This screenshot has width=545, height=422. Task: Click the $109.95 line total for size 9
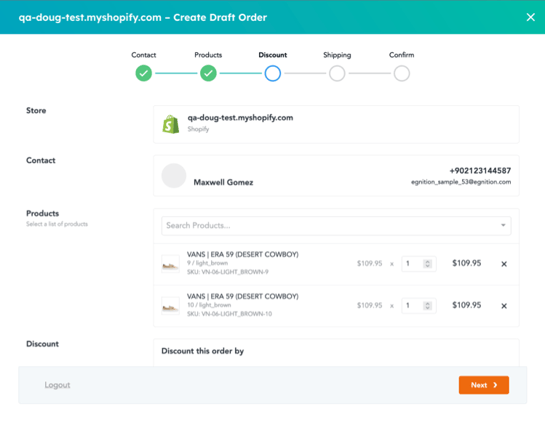point(466,263)
